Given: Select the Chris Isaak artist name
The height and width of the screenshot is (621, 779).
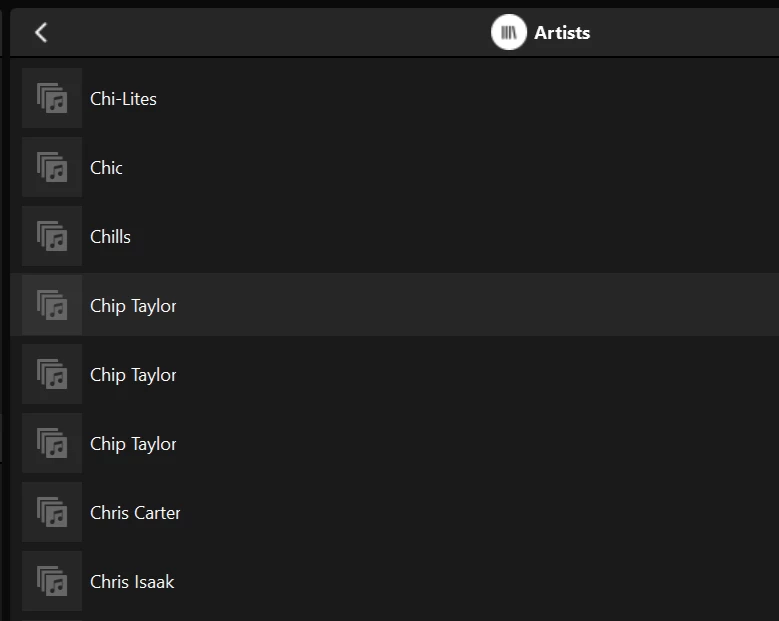Looking at the screenshot, I should point(132,582).
